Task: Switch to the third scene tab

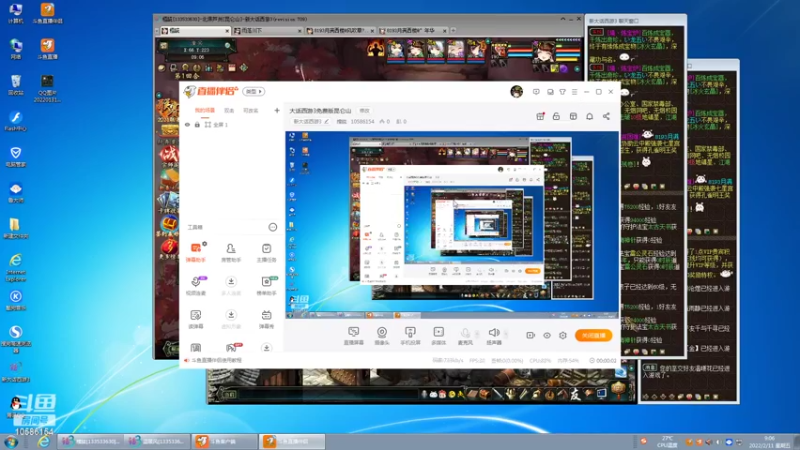Action: 251,110
